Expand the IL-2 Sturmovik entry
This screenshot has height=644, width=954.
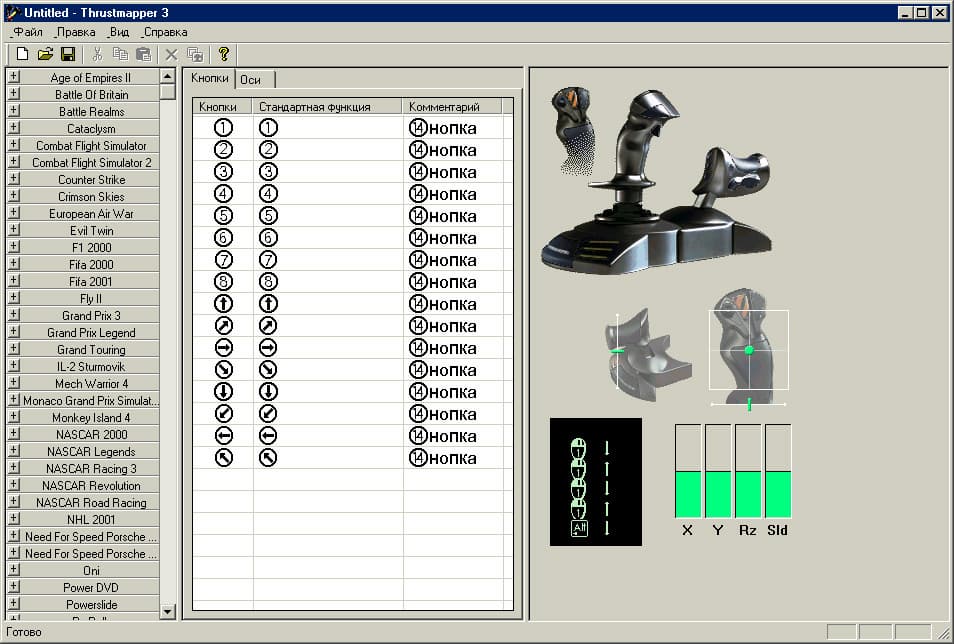click(13, 366)
